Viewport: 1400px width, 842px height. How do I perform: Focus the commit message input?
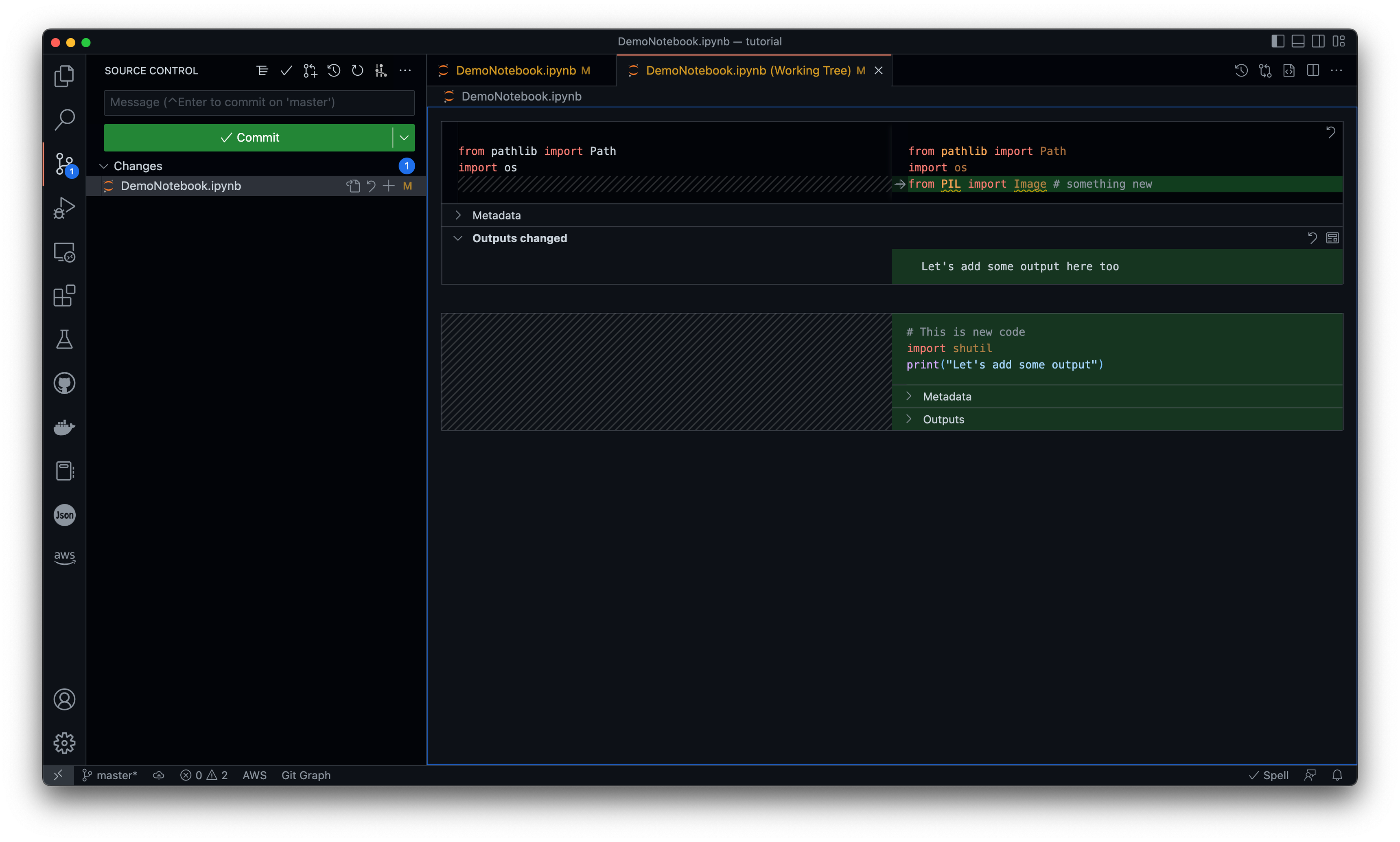(x=259, y=102)
